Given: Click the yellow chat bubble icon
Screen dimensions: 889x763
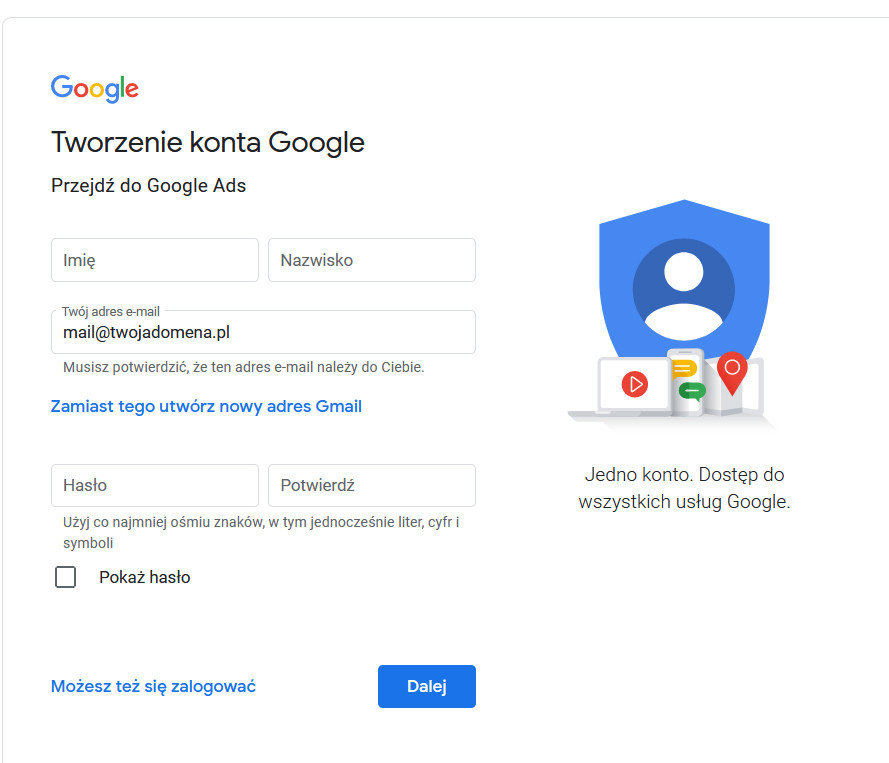Looking at the screenshot, I should (x=684, y=369).
